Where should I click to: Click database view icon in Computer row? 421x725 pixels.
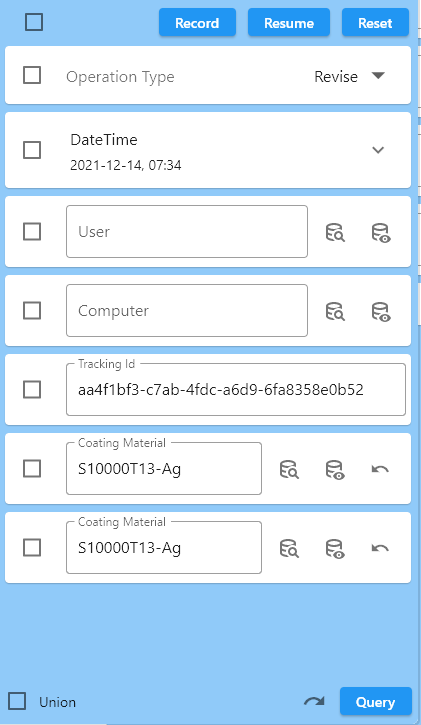point(381,311)
